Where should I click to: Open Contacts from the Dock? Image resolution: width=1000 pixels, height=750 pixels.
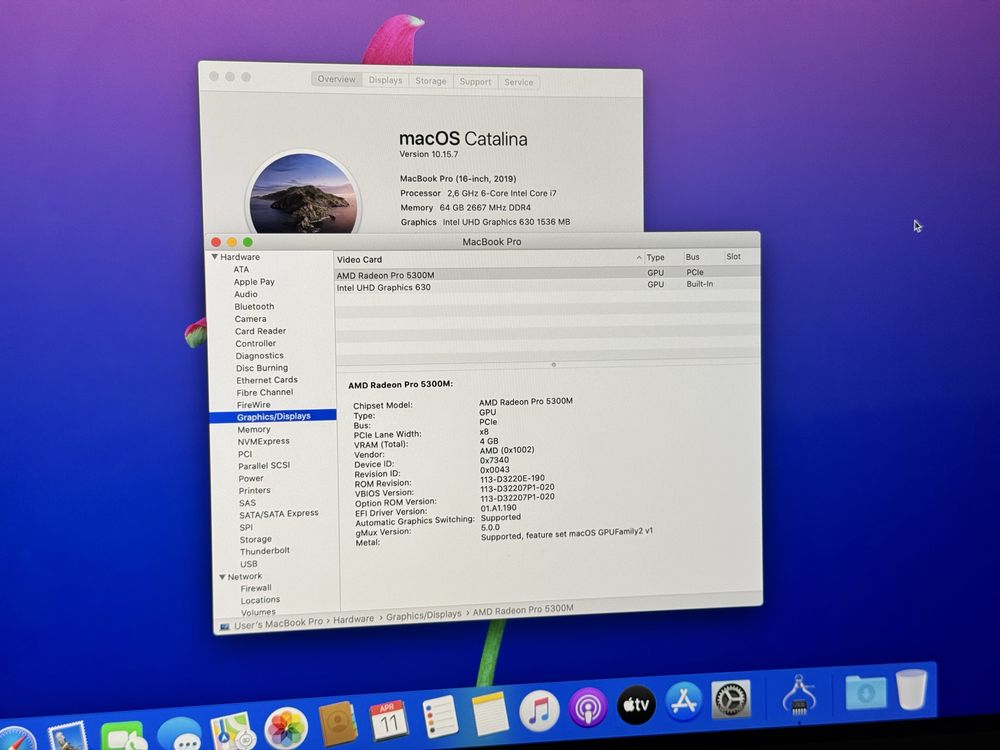[337, 723]
